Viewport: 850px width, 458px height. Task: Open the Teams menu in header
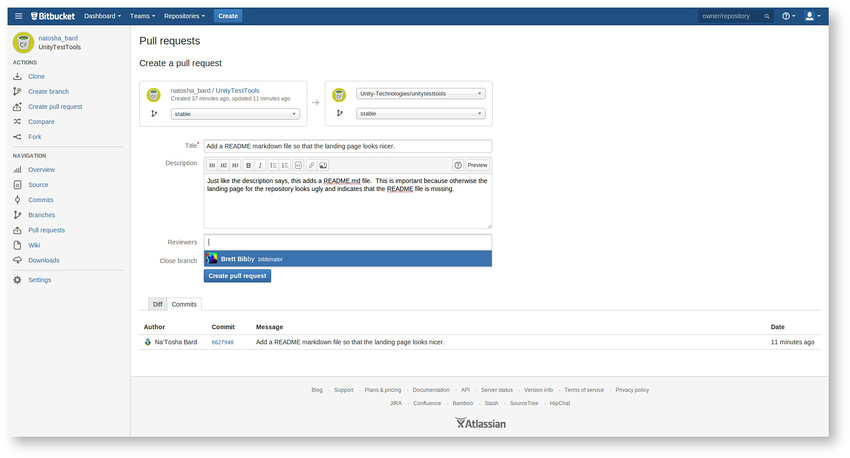click(142, 16)
